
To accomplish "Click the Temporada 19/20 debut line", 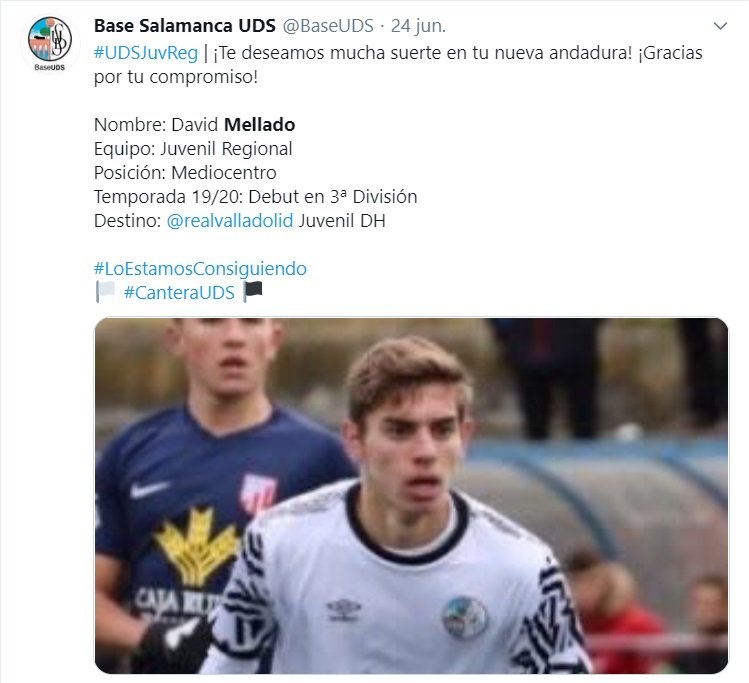I will (x=256, y=197).
